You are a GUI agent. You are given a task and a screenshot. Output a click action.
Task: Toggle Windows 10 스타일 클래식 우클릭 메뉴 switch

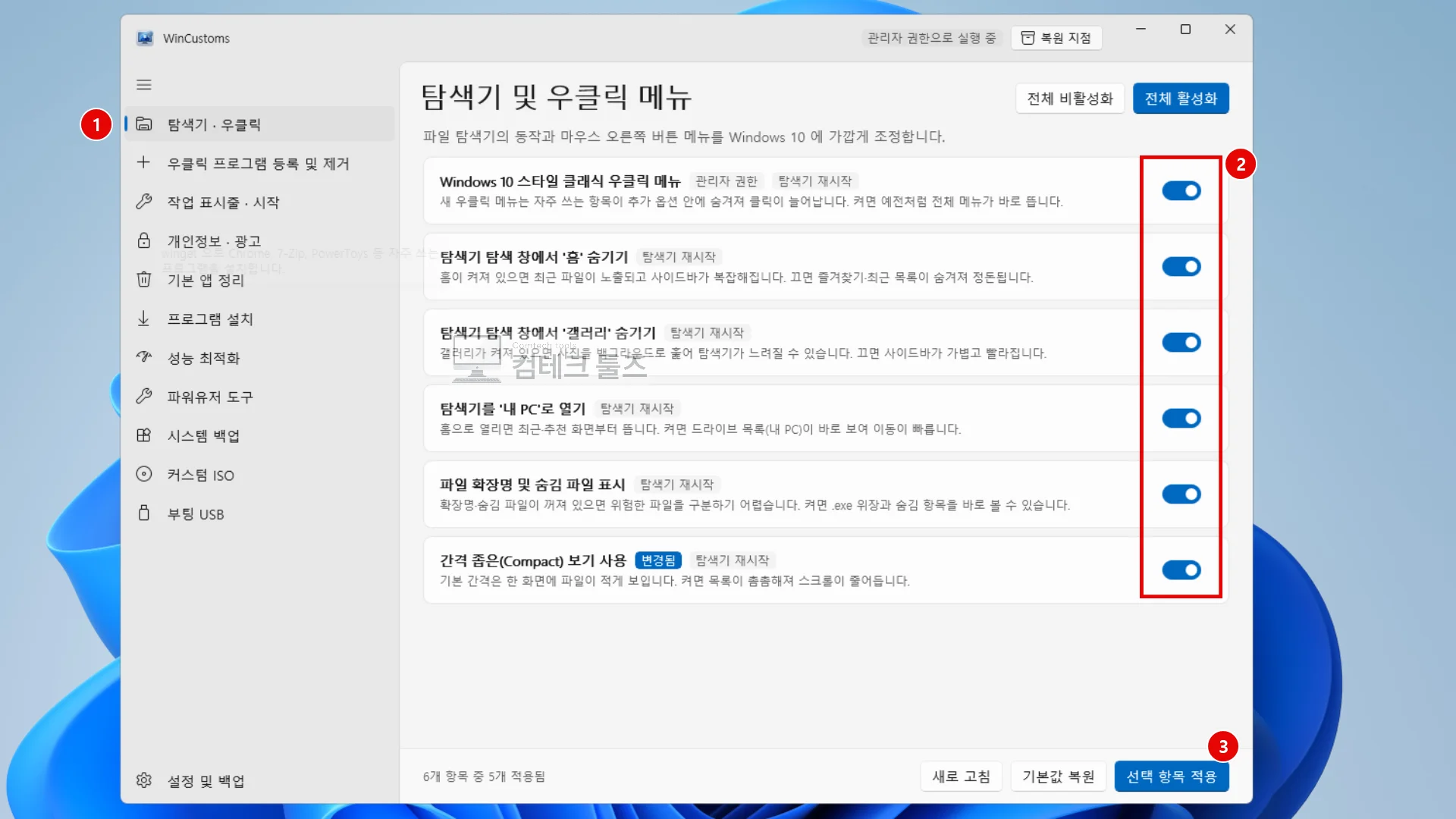point(1181,191)
